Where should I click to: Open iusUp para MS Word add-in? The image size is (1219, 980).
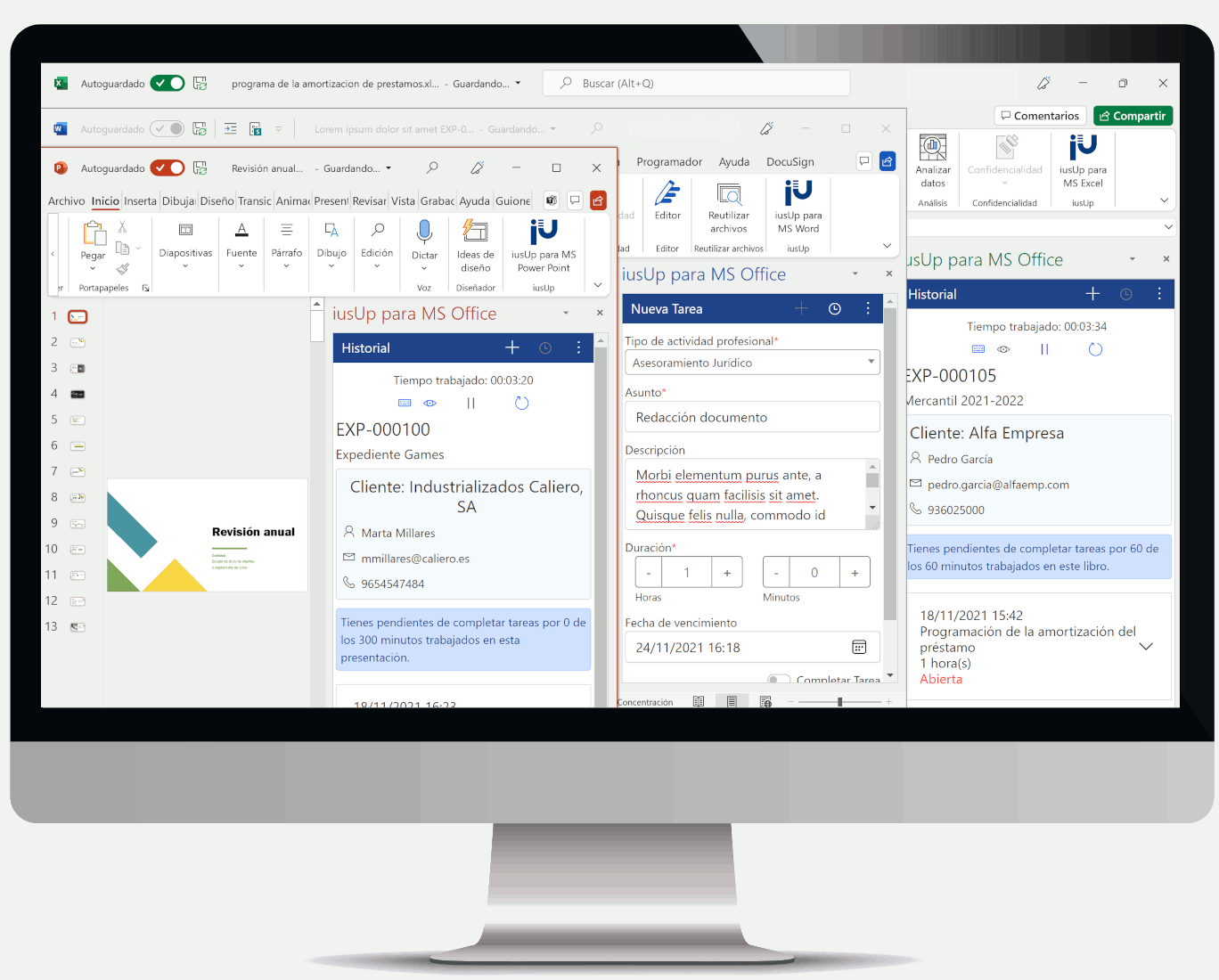click(x=798, y=207)
